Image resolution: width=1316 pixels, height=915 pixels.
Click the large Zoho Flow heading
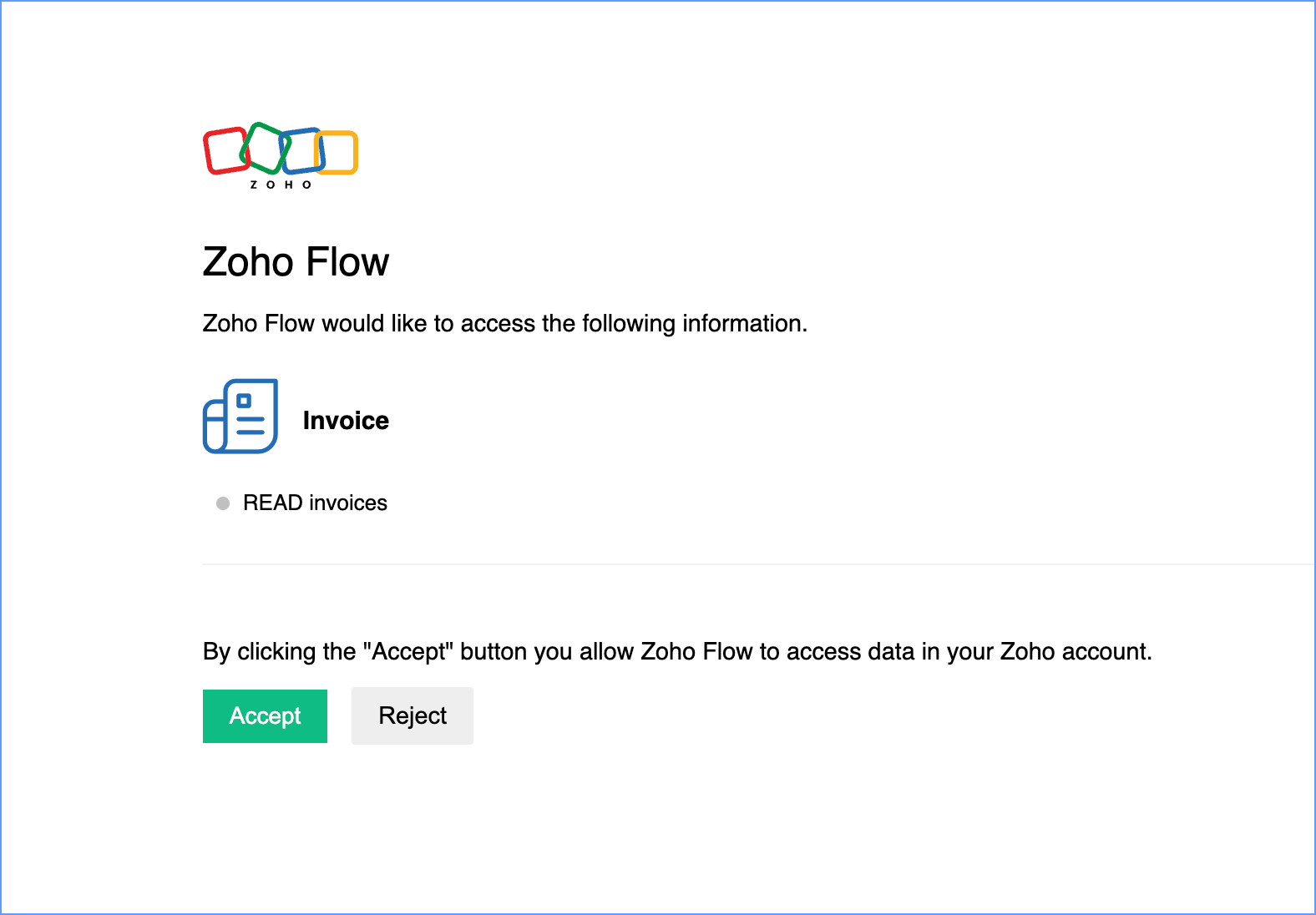tap(296, 262)
